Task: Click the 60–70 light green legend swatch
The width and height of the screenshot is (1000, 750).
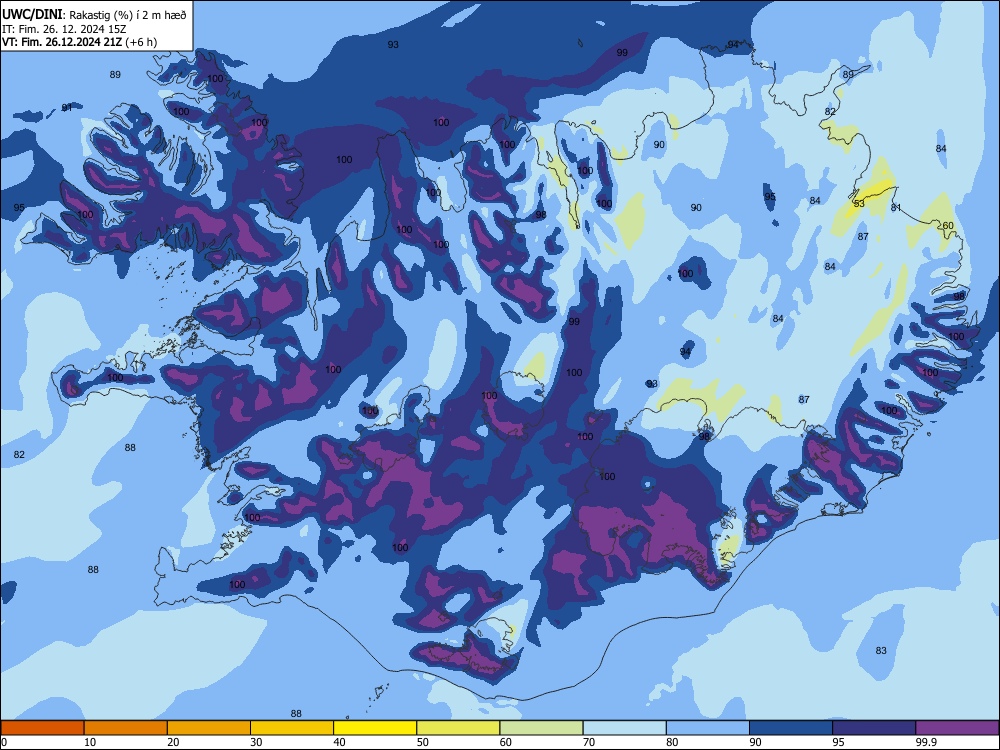Action: tap(541, 728)
